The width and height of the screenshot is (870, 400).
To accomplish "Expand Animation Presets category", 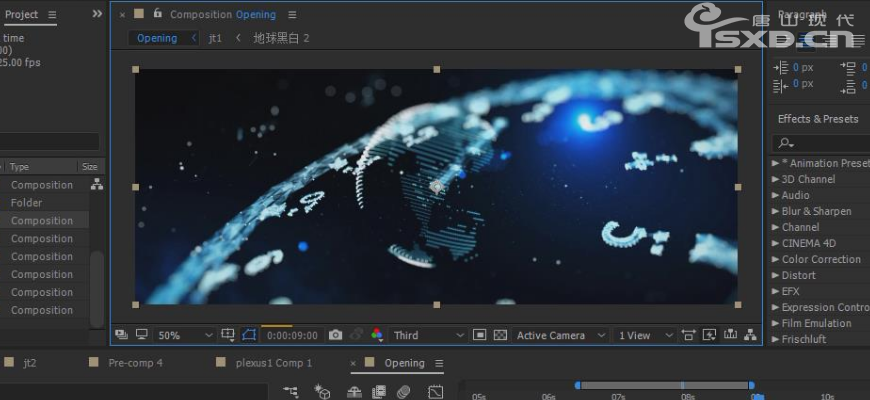I will (x=776, y=163).
